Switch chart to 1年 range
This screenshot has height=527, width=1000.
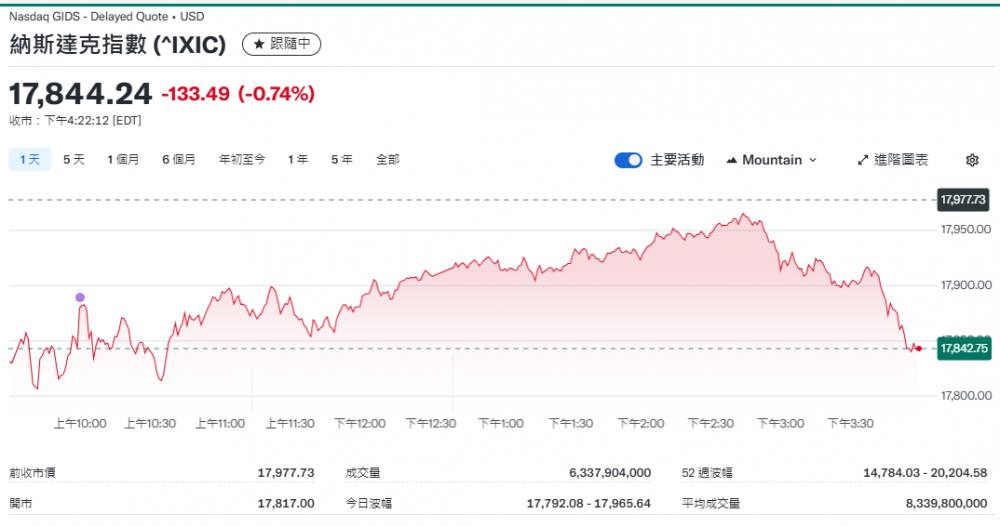(298, 159)
